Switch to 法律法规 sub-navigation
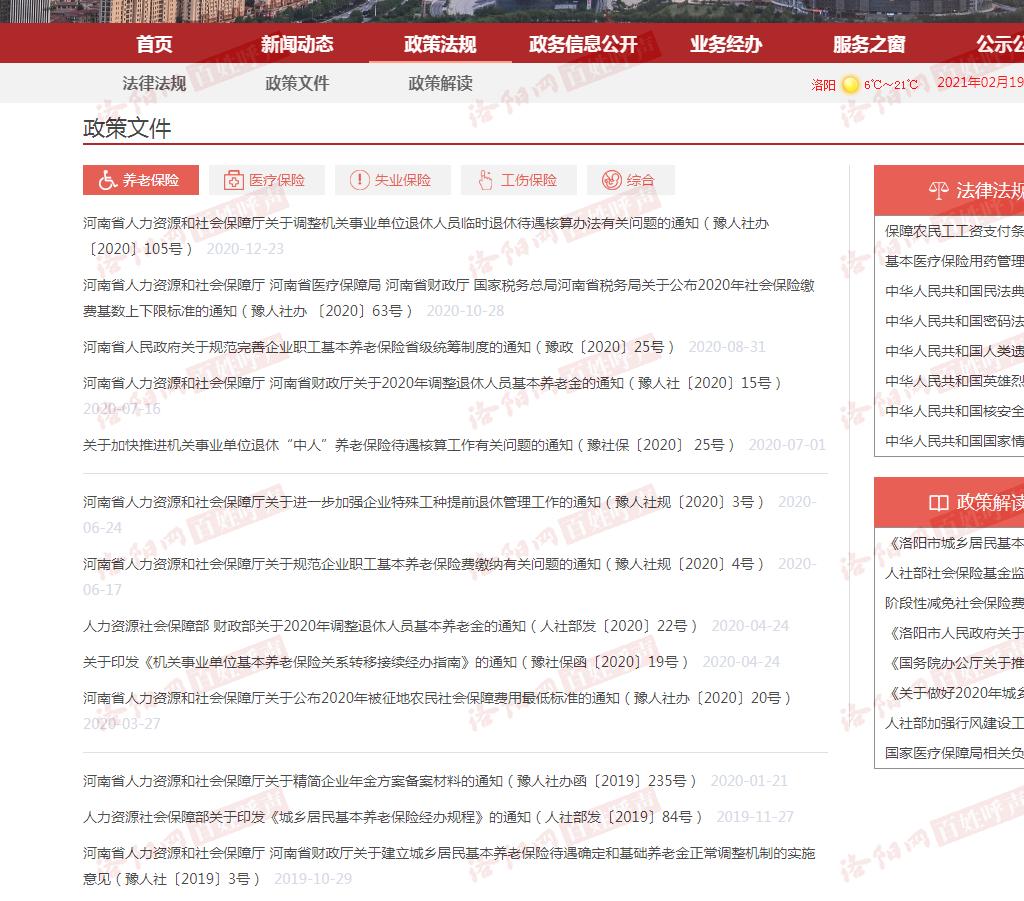1024x901 pixels. point(154,83)
